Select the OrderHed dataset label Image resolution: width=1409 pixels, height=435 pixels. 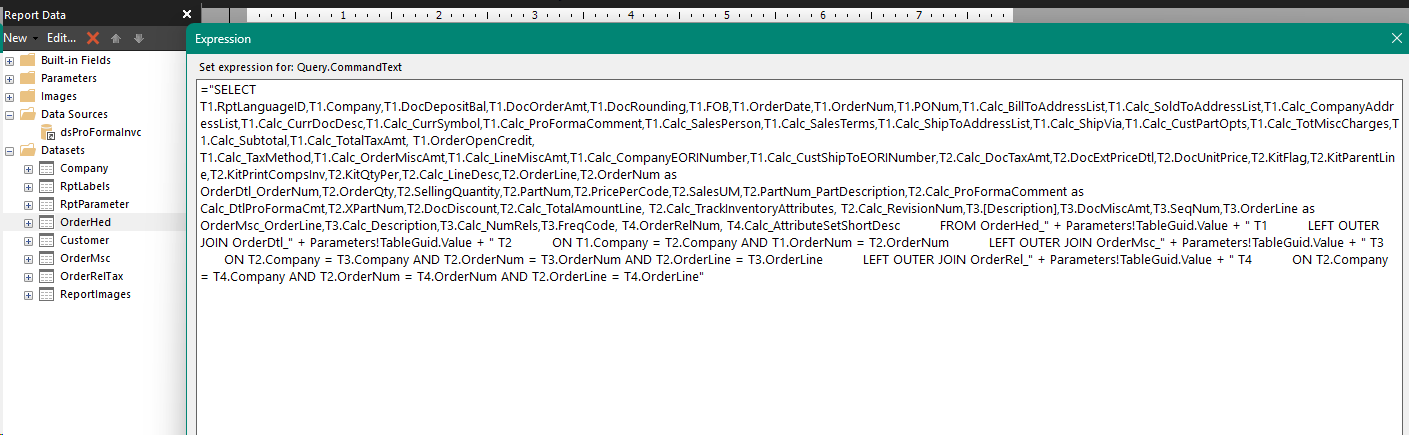click(85, 222)
